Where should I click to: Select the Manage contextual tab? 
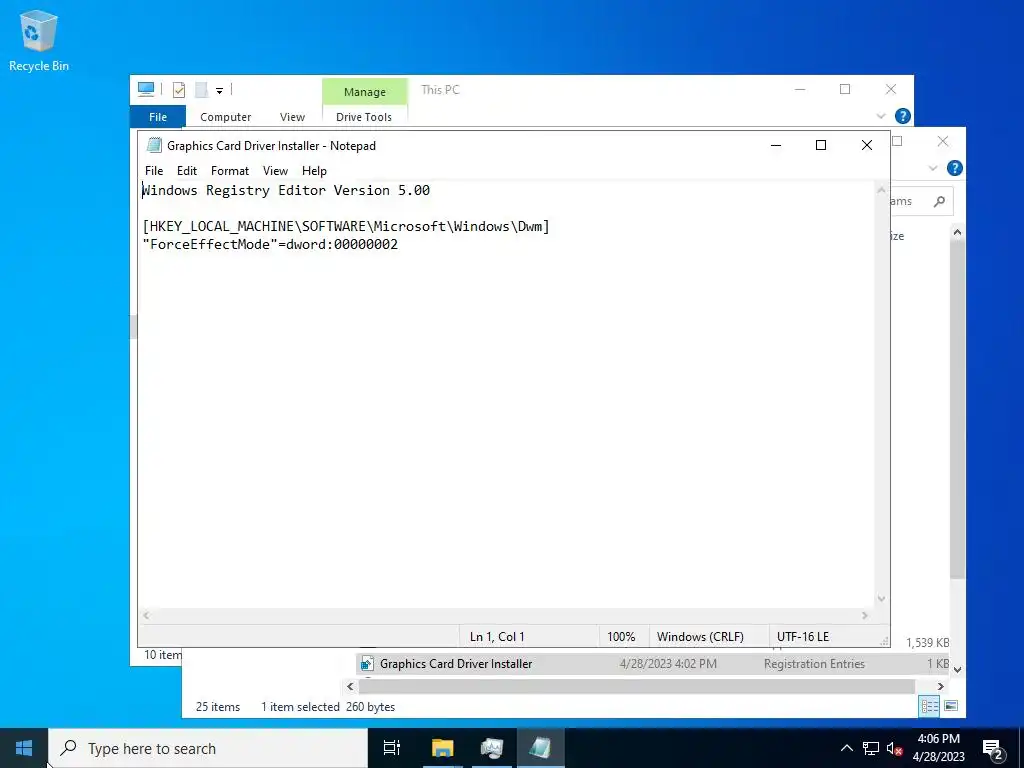364,91
